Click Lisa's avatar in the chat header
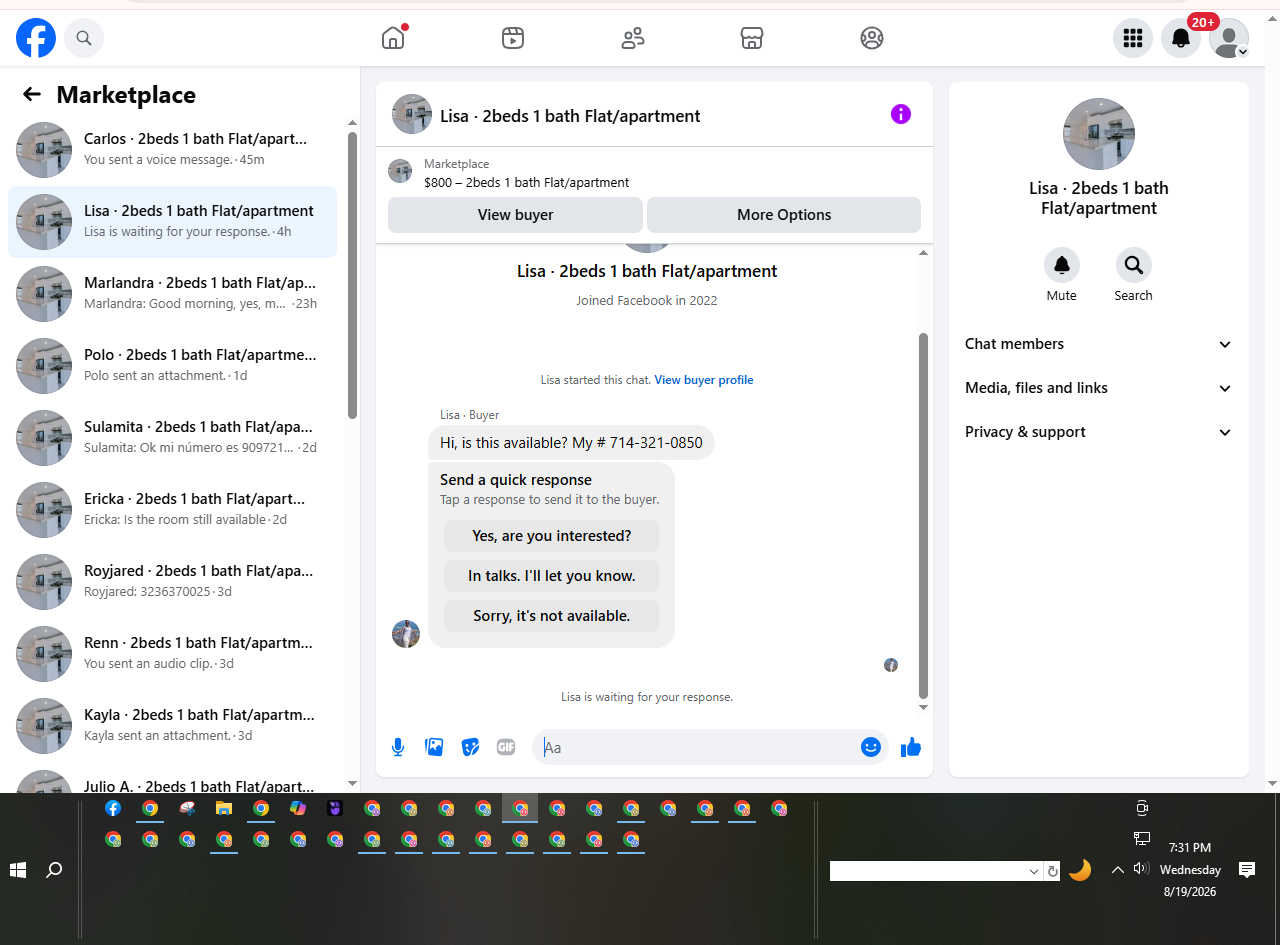Screen dimensions: 1280x945 (x=412, y=114)
